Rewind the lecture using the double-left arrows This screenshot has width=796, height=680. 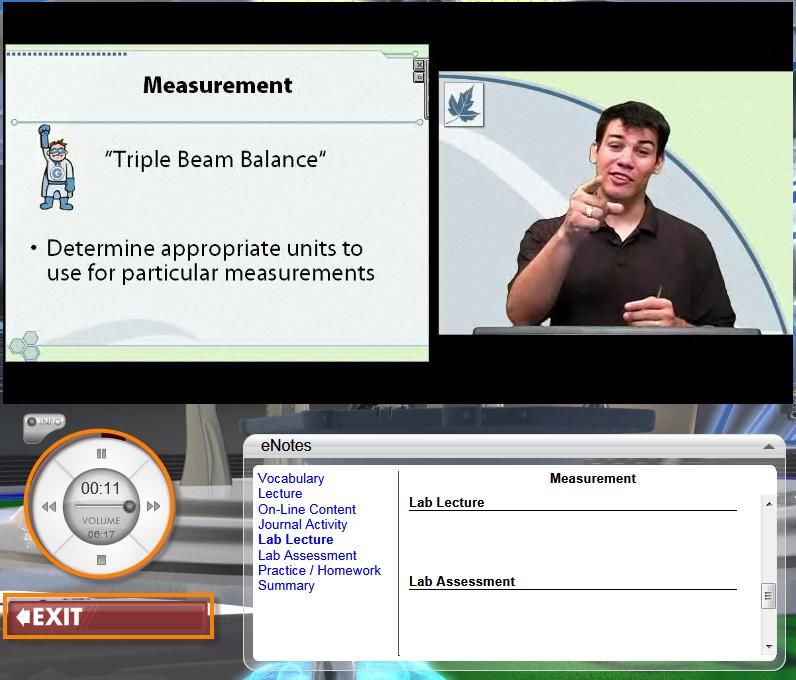(x=49, y=506)
